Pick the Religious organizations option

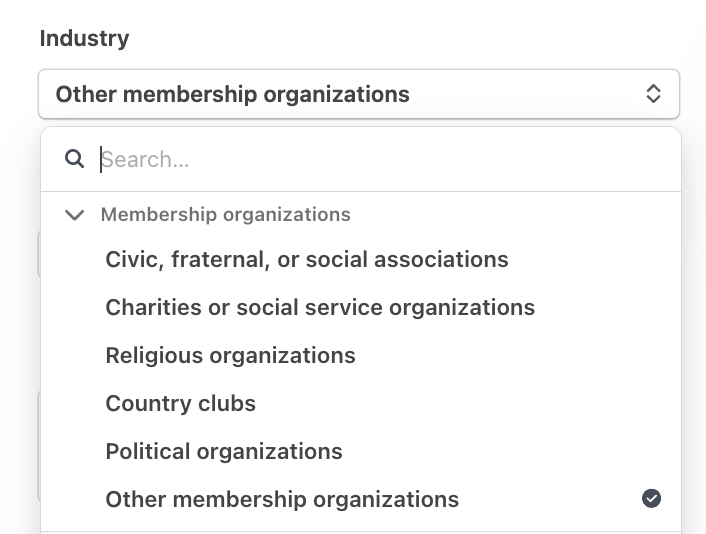pos(230,355)
